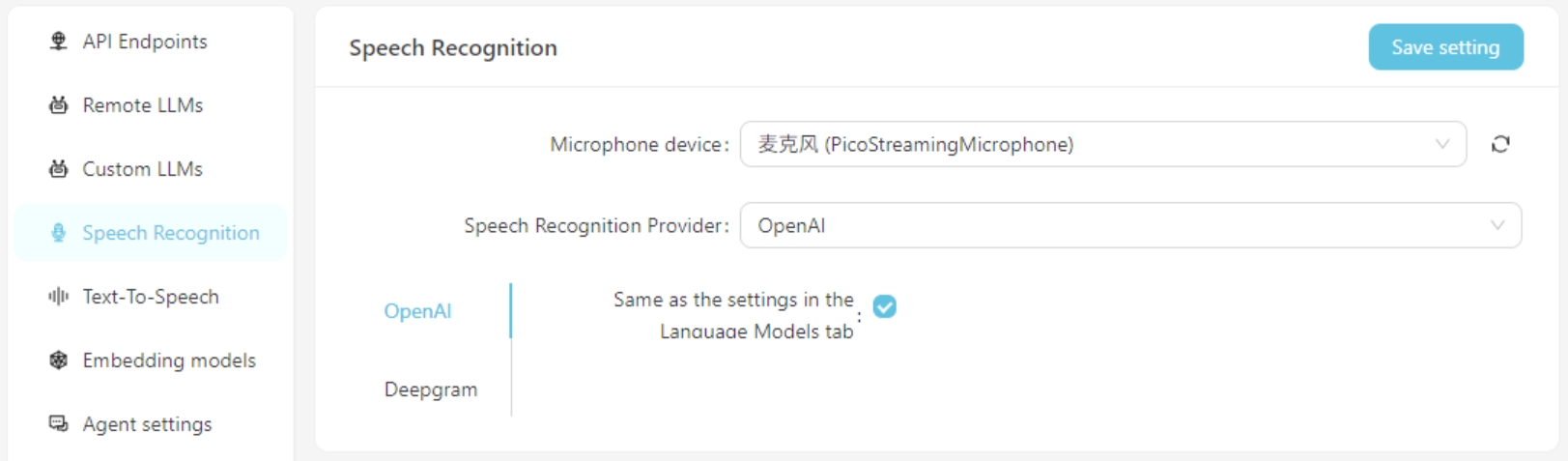Click the Custom LLMs robot icon

click(x=58, y=168)
